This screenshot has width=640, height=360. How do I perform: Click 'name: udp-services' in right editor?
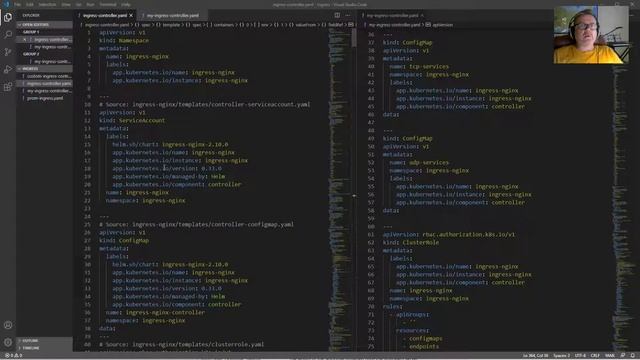tap(419, 162)
